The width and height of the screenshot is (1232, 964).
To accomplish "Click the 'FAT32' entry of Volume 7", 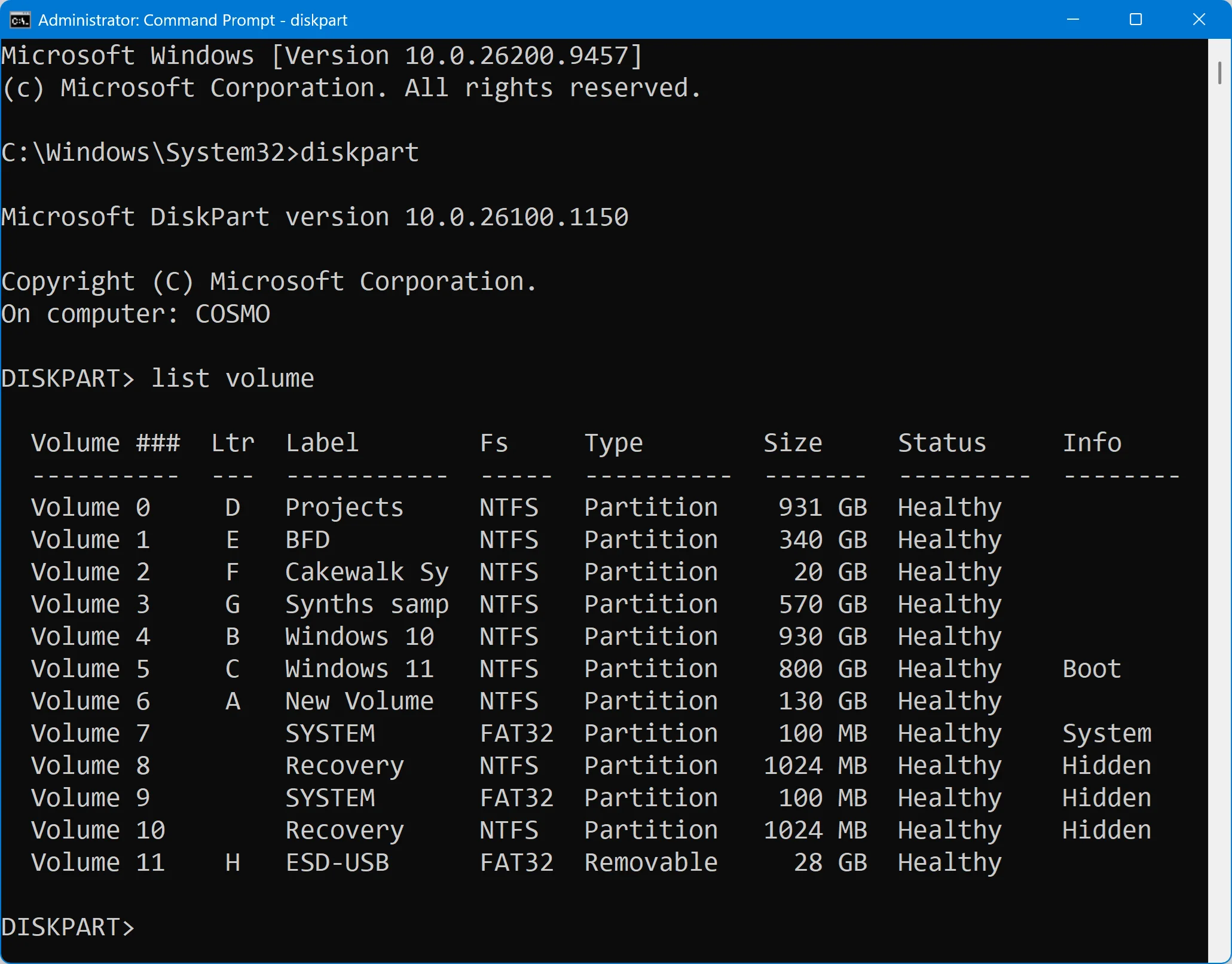I will click(516, 733).
